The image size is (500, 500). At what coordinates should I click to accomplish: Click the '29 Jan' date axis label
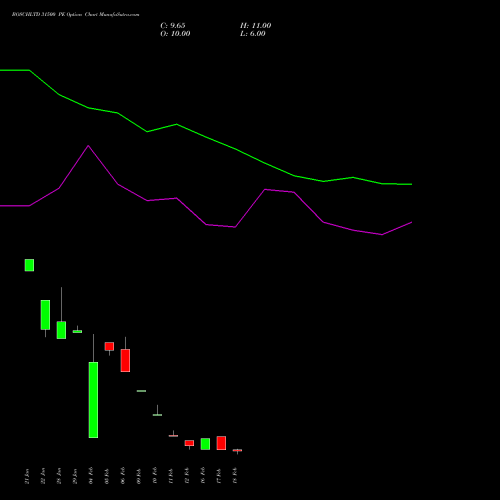pos(75,476)
